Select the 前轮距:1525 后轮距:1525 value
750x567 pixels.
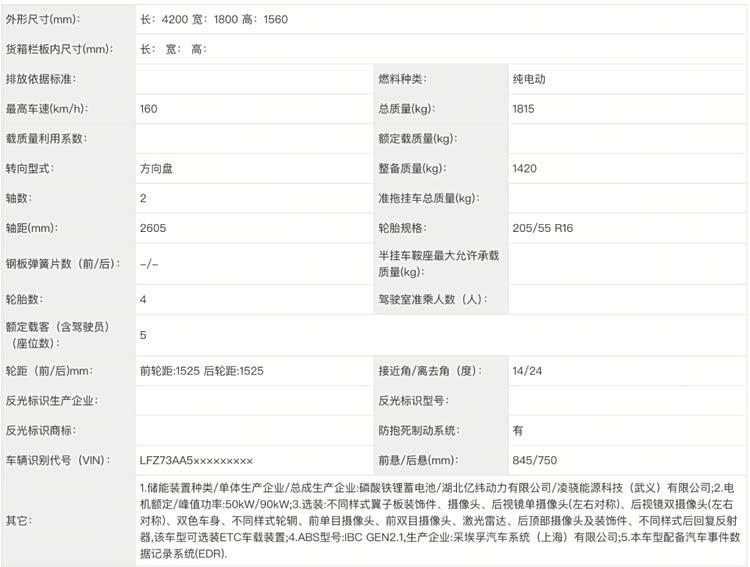[202, 371]
